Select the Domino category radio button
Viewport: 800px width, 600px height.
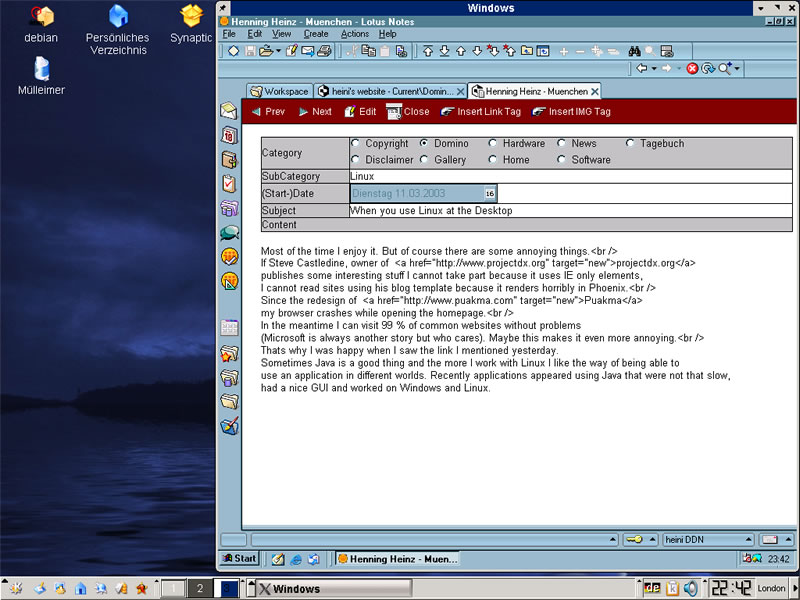(x=424, y=143)
